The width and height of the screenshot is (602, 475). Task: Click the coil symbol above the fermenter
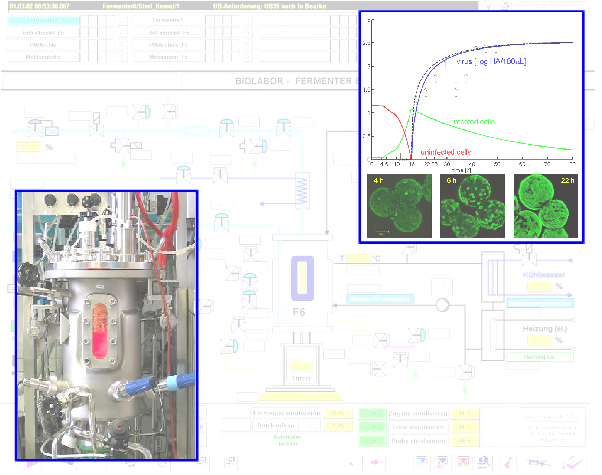pyautogui.click(x=303, y=191)
